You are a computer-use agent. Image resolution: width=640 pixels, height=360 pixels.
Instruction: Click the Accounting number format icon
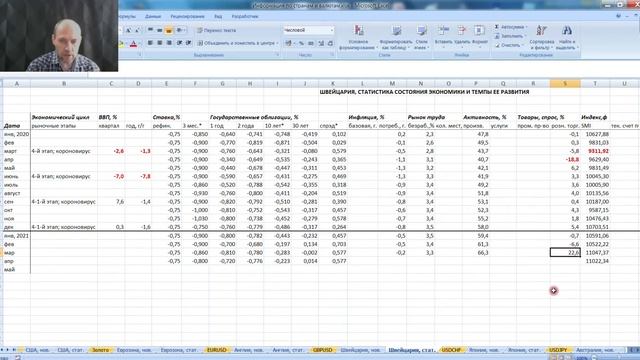(x=288, y=43)
